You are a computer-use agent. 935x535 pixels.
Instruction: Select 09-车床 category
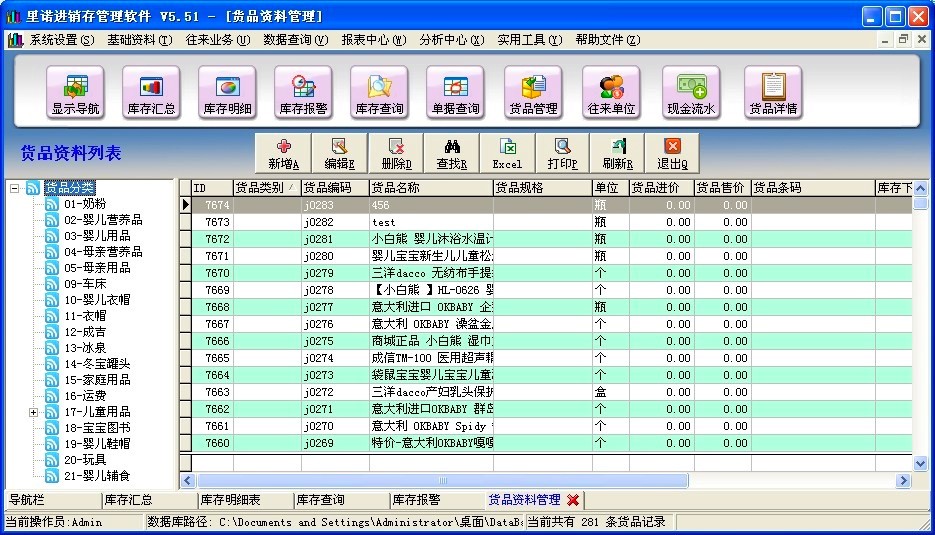85,284
